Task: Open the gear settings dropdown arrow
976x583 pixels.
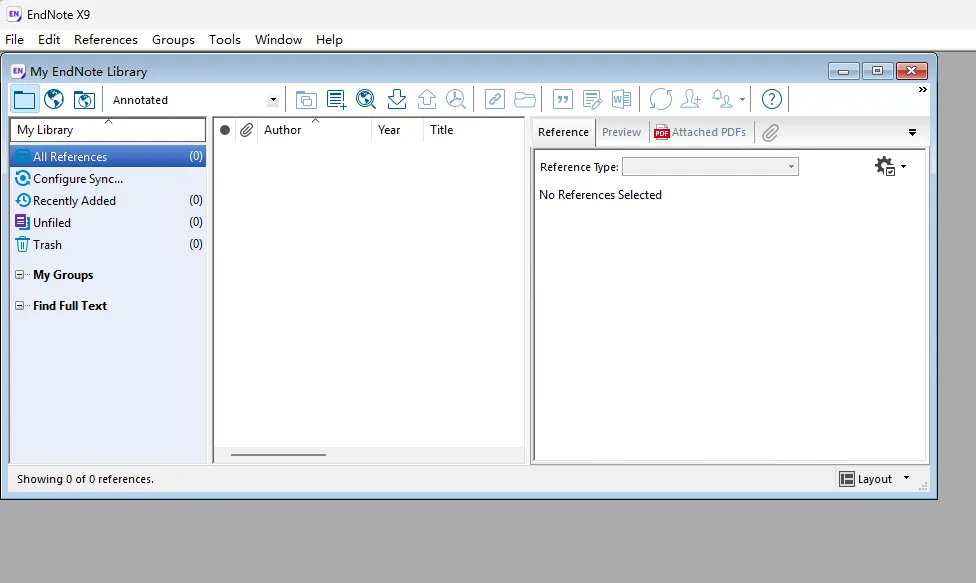Action: (903, 166)
